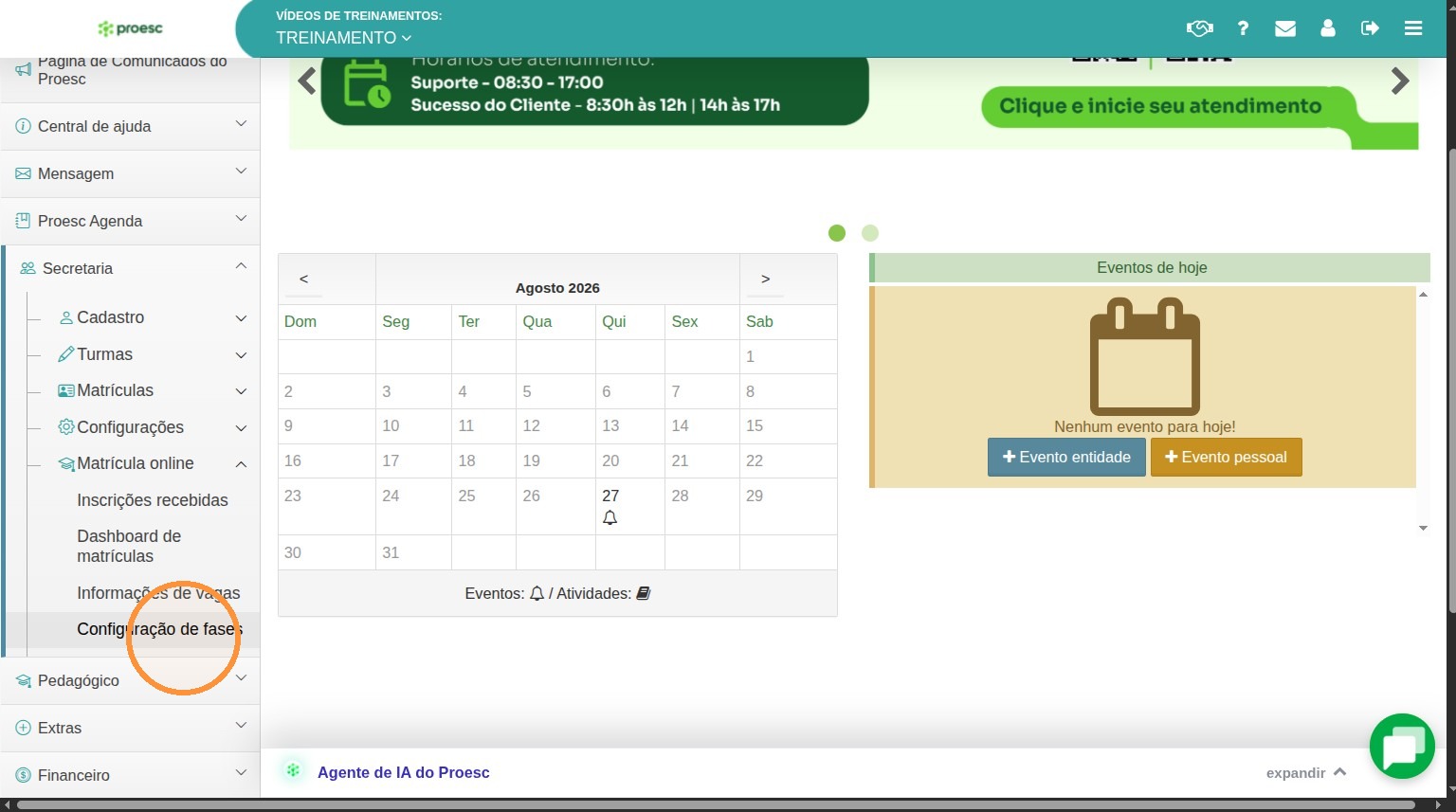Click the Evento pessoal button
This screenshot has width=1456, height=812.
(1226, 457)
